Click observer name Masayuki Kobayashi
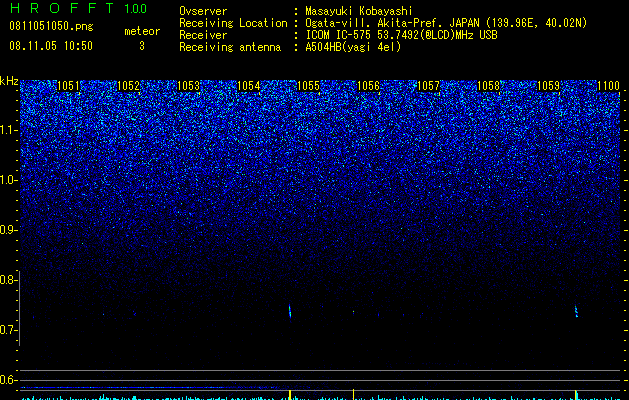The height and width of the screenshot is (400, 629). (x=359, y=11)
